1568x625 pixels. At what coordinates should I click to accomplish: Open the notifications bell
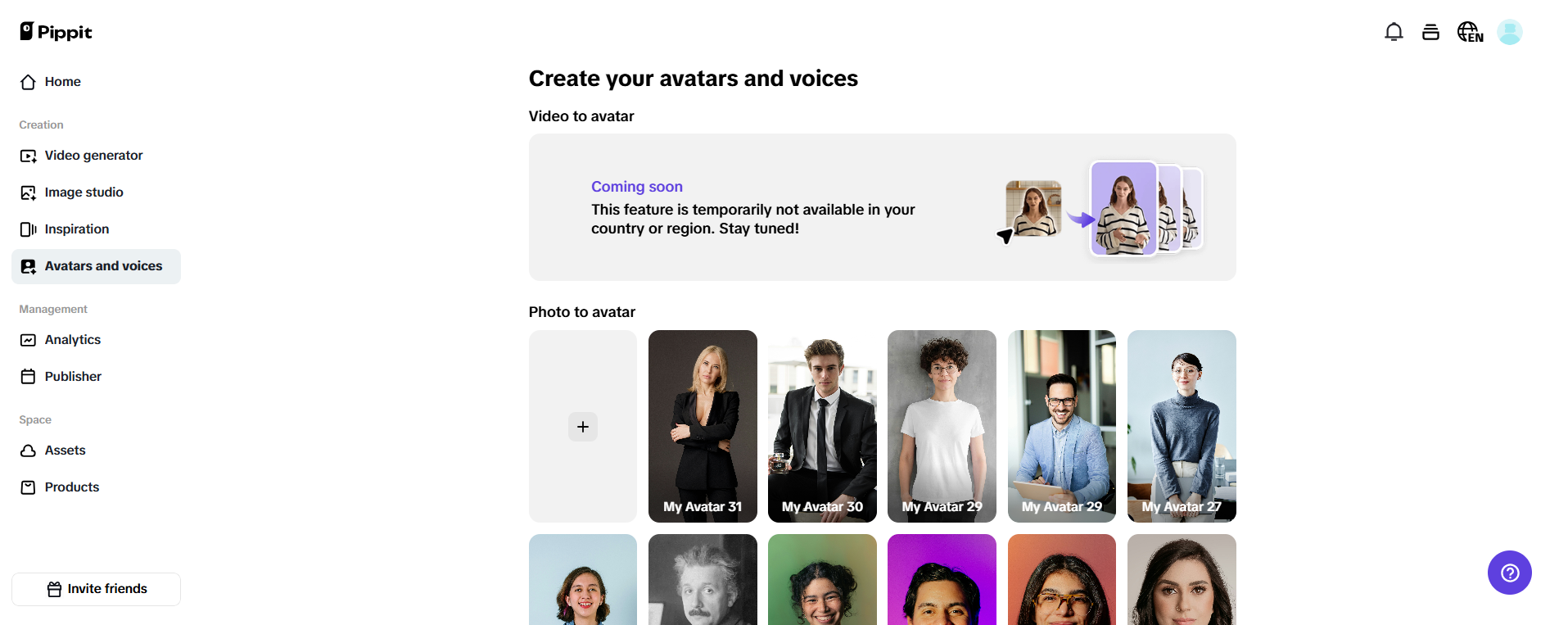[x=1394, y=32]
